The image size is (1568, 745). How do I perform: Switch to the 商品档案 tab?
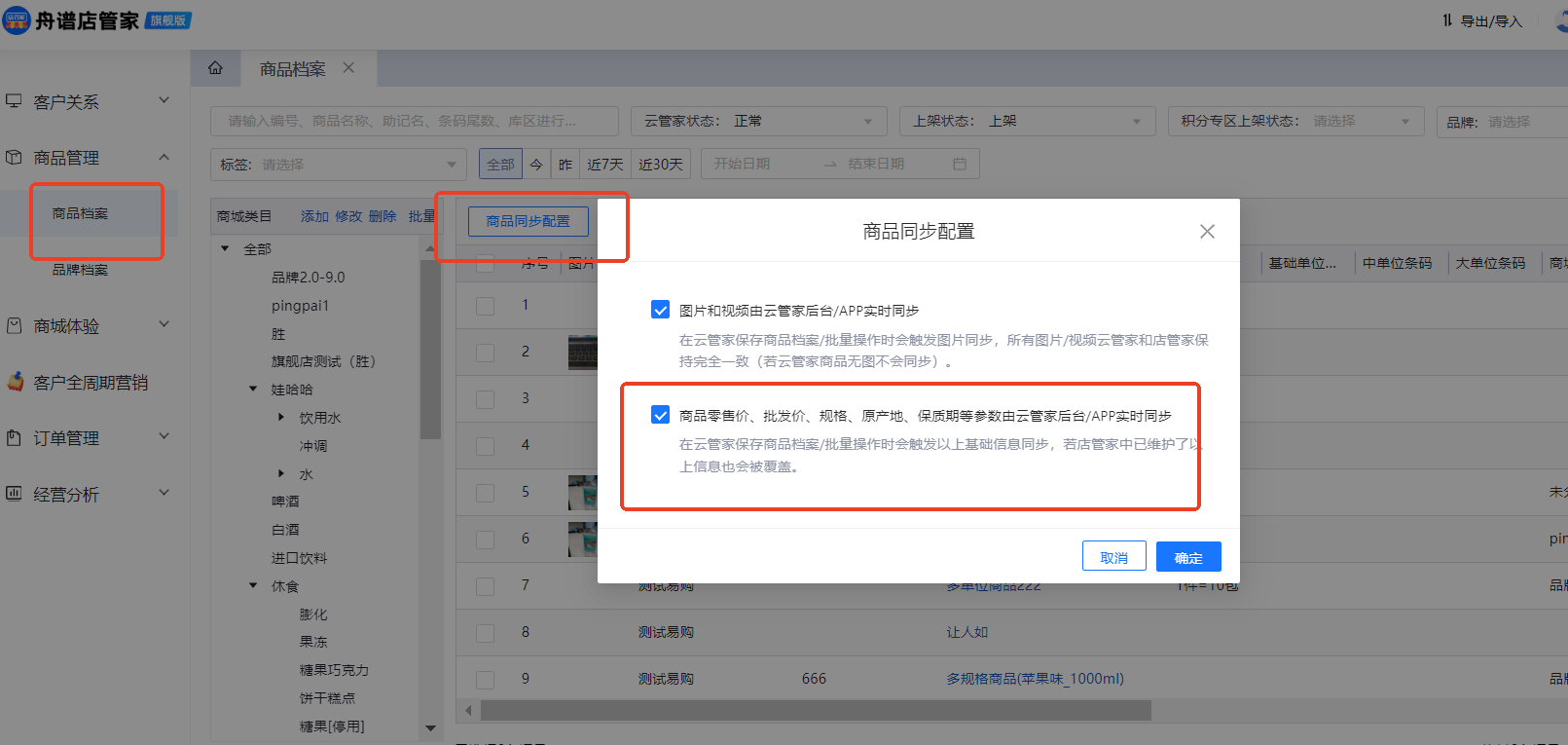click(292, 69)
